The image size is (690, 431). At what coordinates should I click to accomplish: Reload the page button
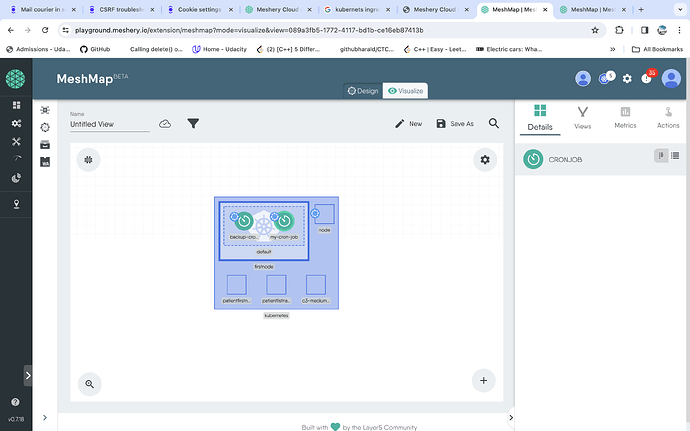45,30
